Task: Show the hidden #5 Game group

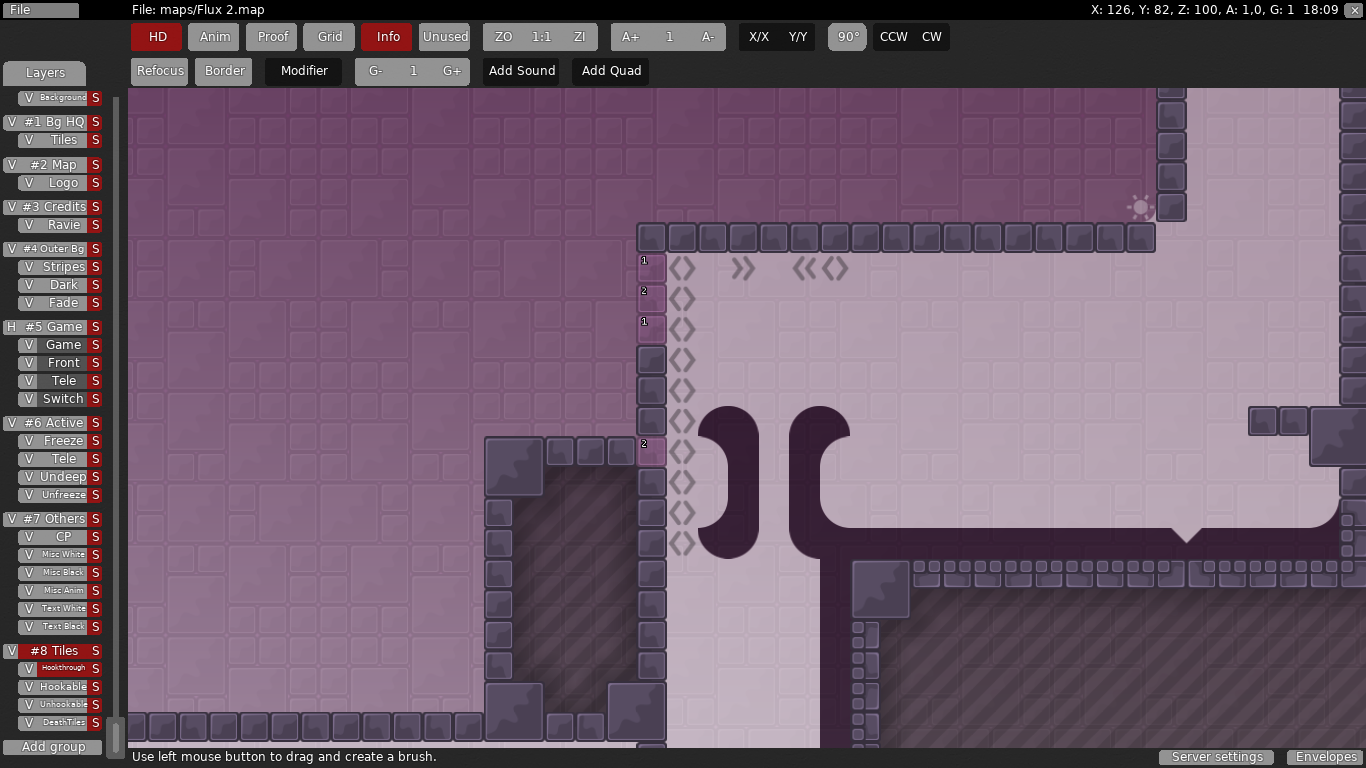Action: (x=12, y=327)
